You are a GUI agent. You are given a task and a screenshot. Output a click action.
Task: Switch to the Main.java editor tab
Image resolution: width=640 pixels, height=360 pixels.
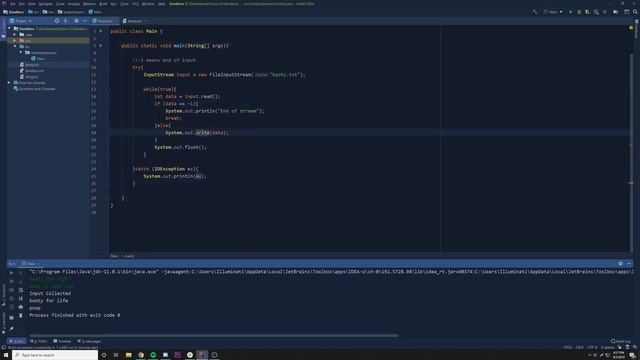(x=104, y=21)
